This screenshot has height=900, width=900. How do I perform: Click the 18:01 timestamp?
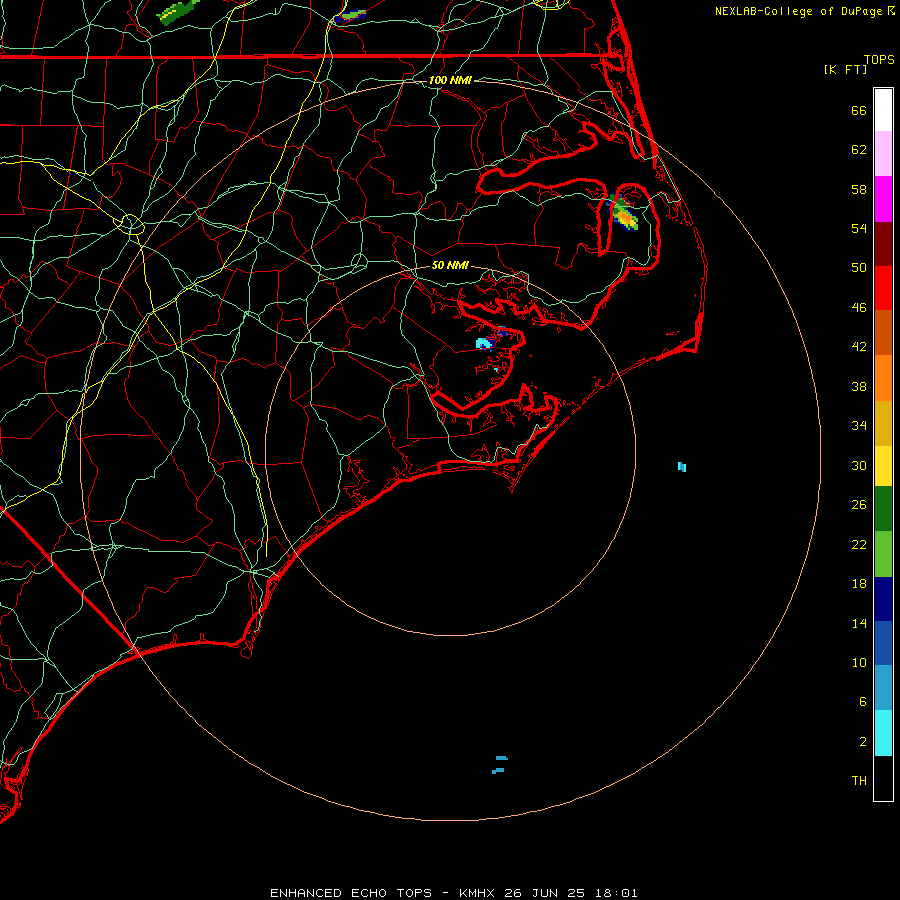616,893
